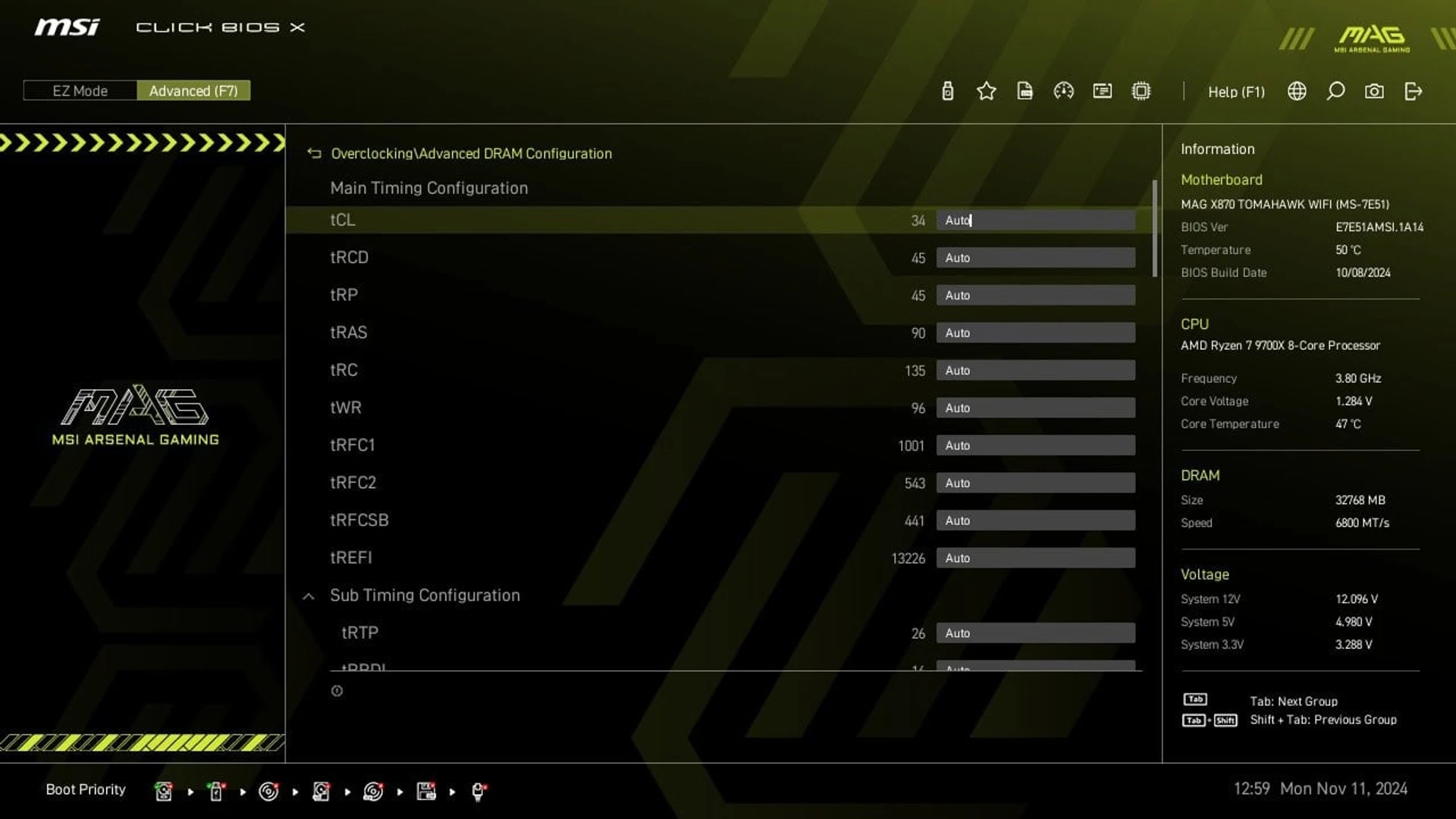Screen dimensions: 1456x819
Task: Focus the tRTP Auto input field
Action: click(x=1035, y=633)
